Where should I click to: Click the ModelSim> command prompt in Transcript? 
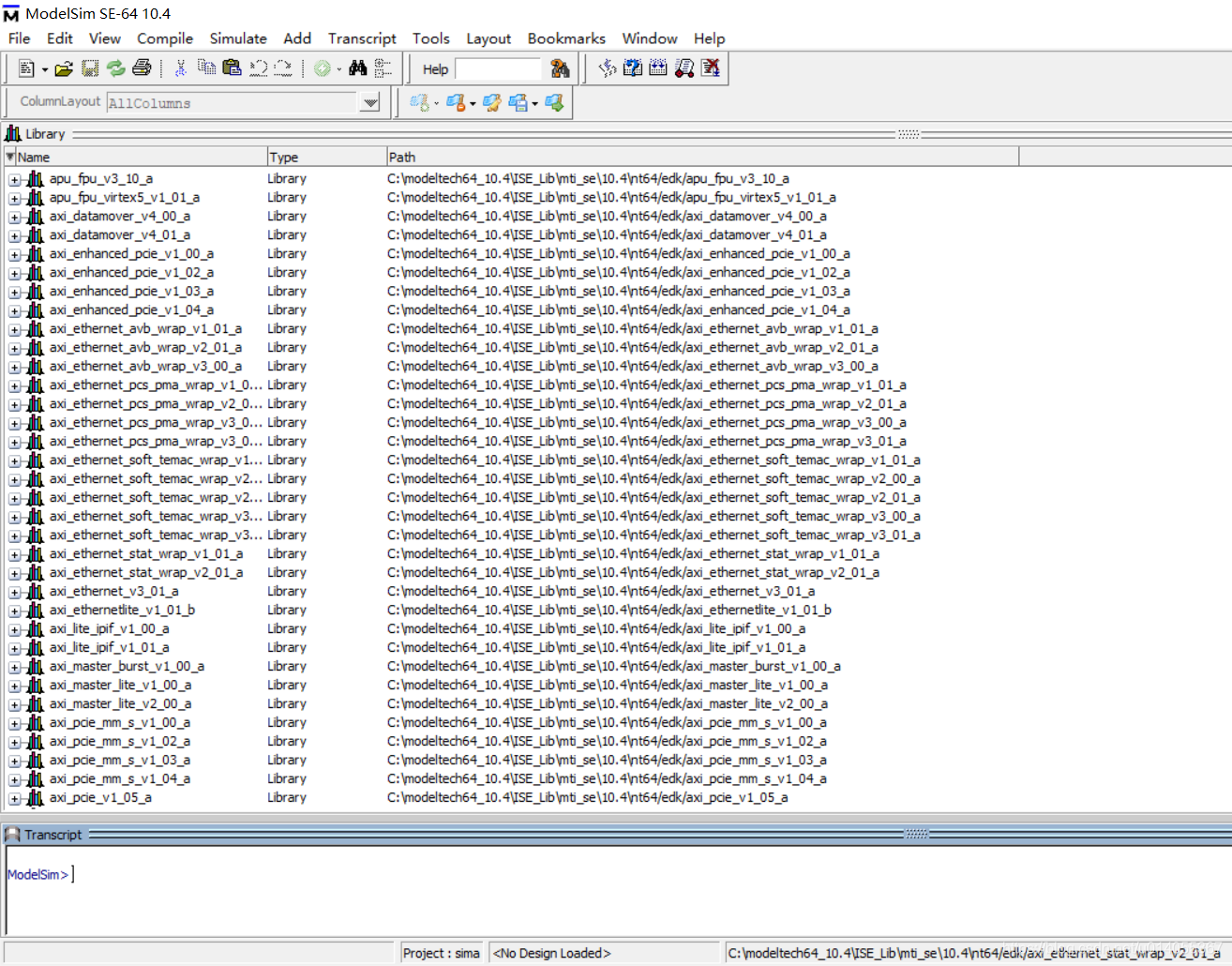point(38,874)
